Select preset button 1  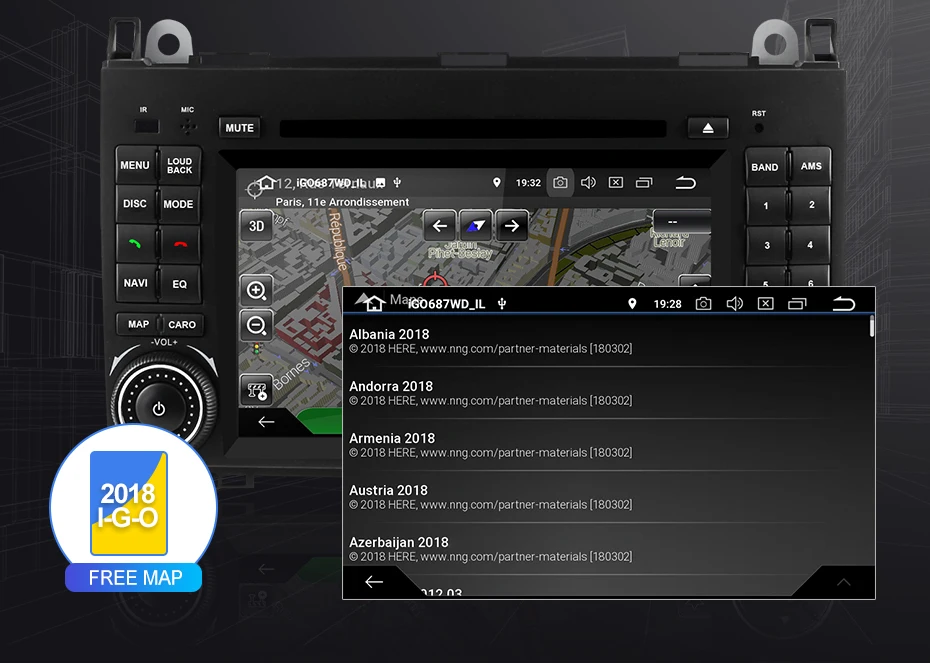tap(766, 206)
